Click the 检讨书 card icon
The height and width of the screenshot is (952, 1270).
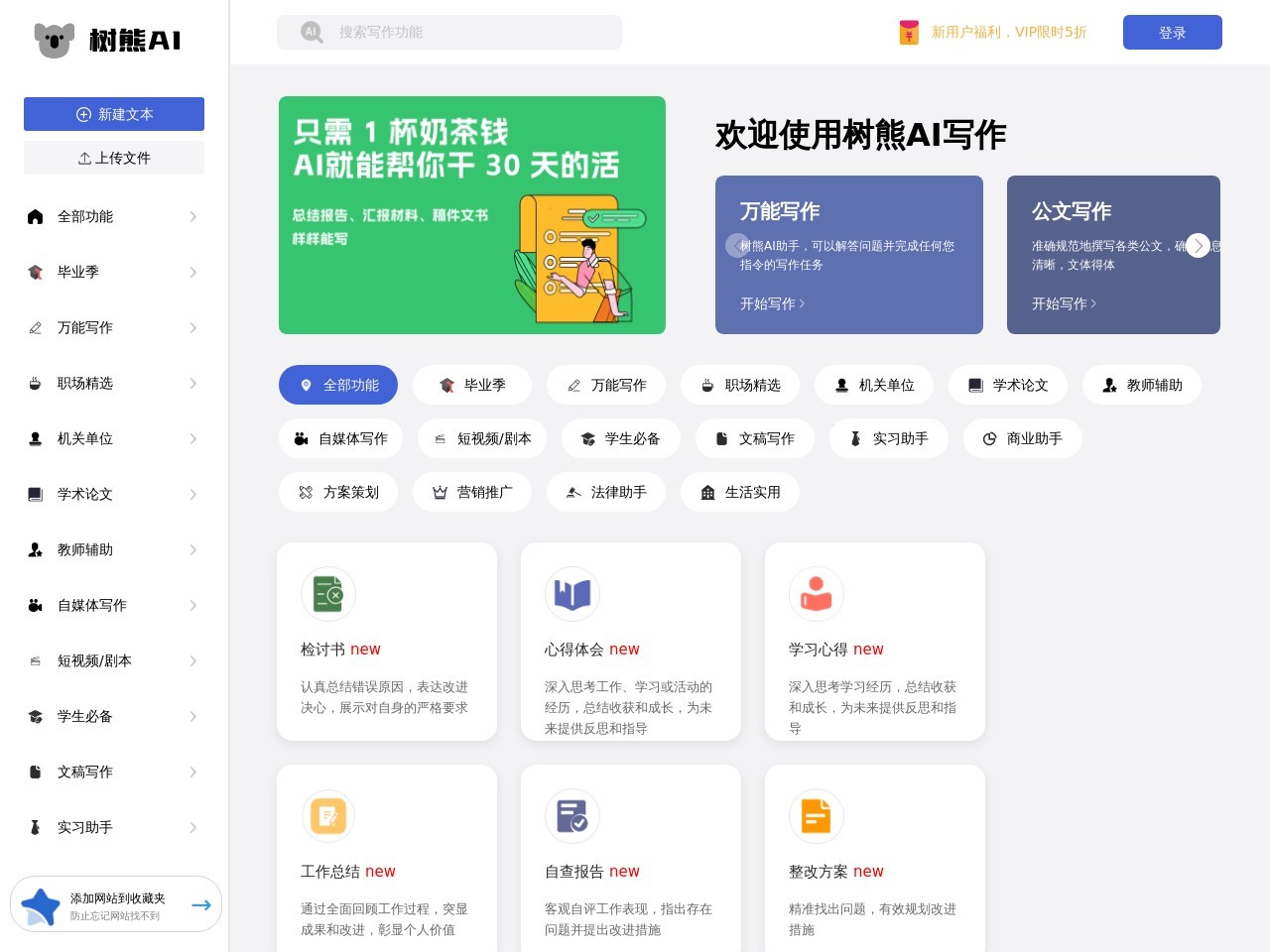pos(328,594)
